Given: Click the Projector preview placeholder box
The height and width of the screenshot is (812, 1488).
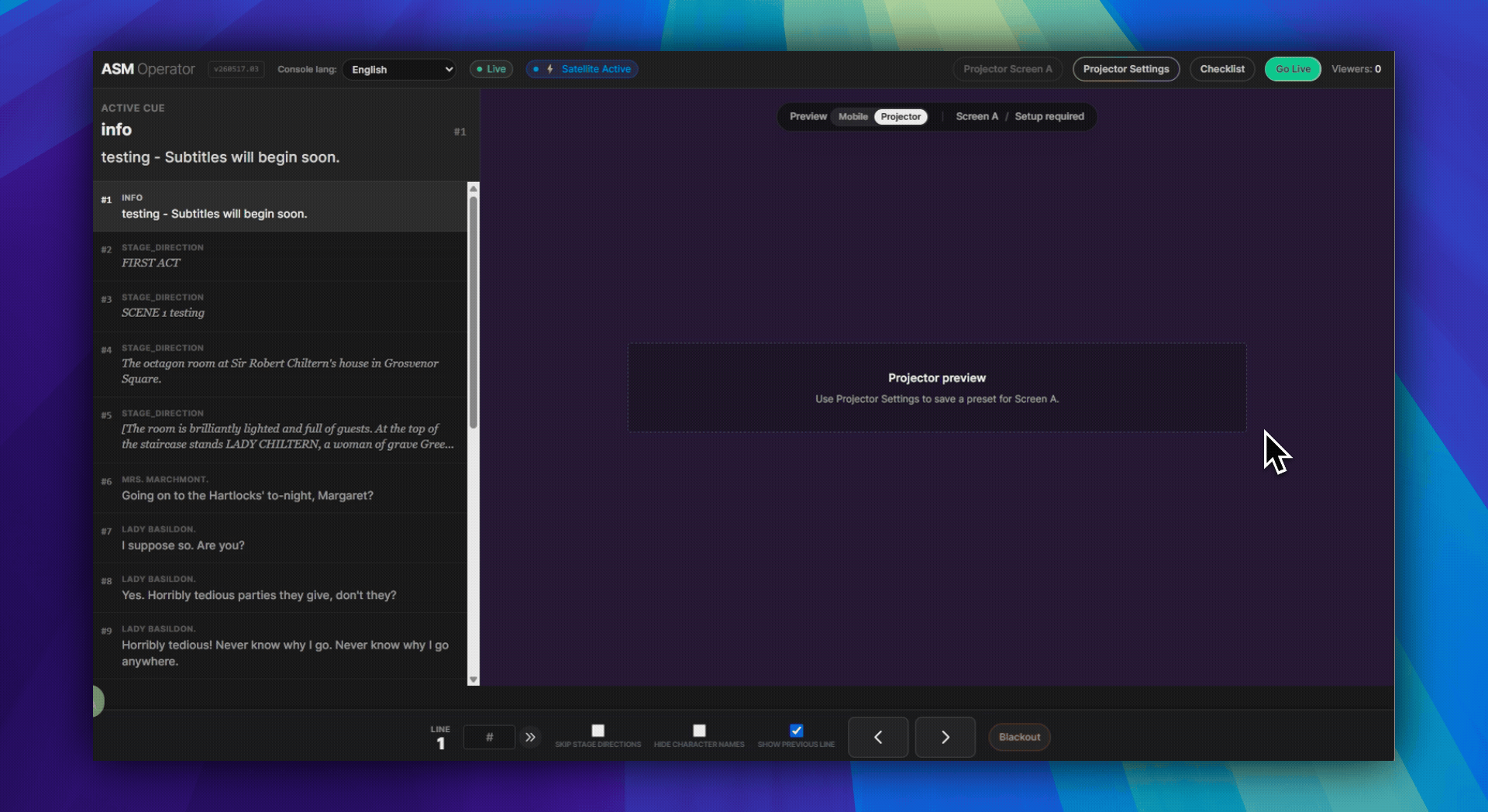Looking at the screenshot, I should [x=937, y=387].
